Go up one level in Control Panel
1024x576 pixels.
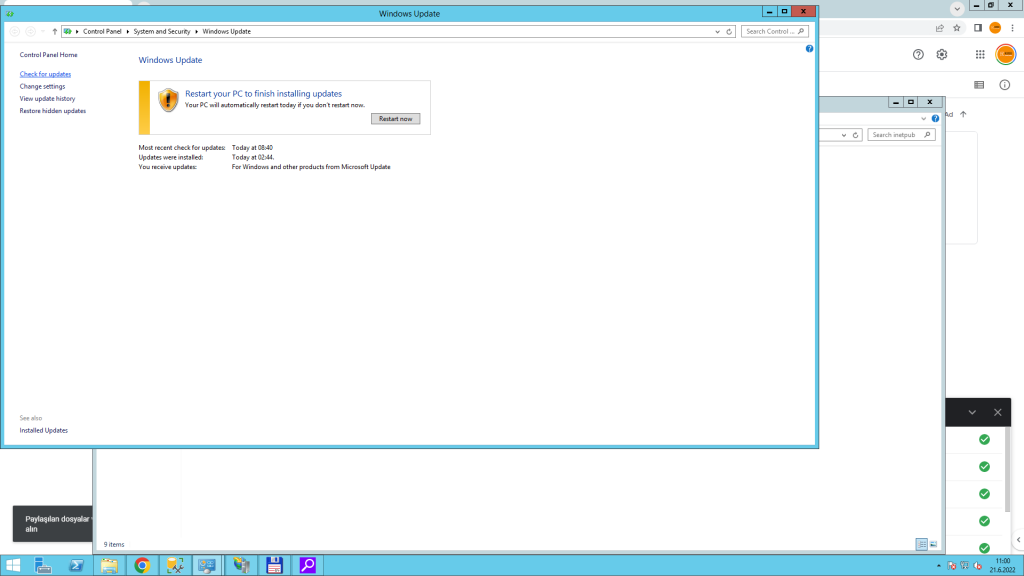point(55,31)
